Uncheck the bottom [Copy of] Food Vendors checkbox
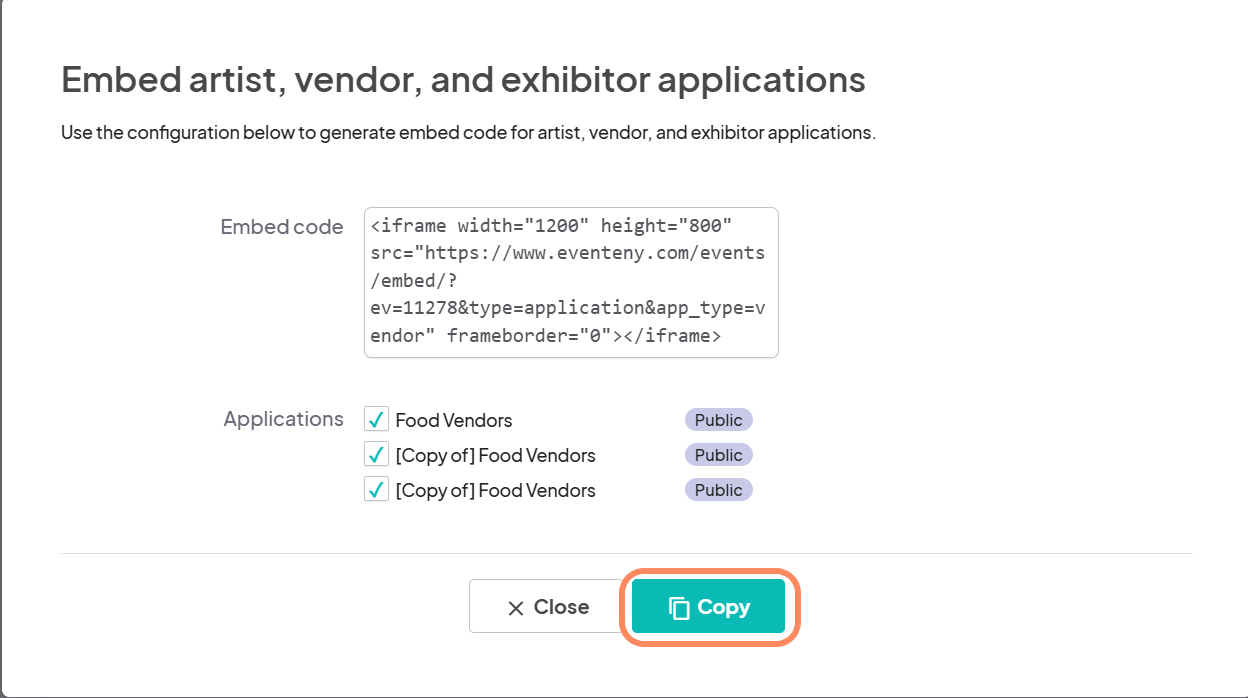 376,490
